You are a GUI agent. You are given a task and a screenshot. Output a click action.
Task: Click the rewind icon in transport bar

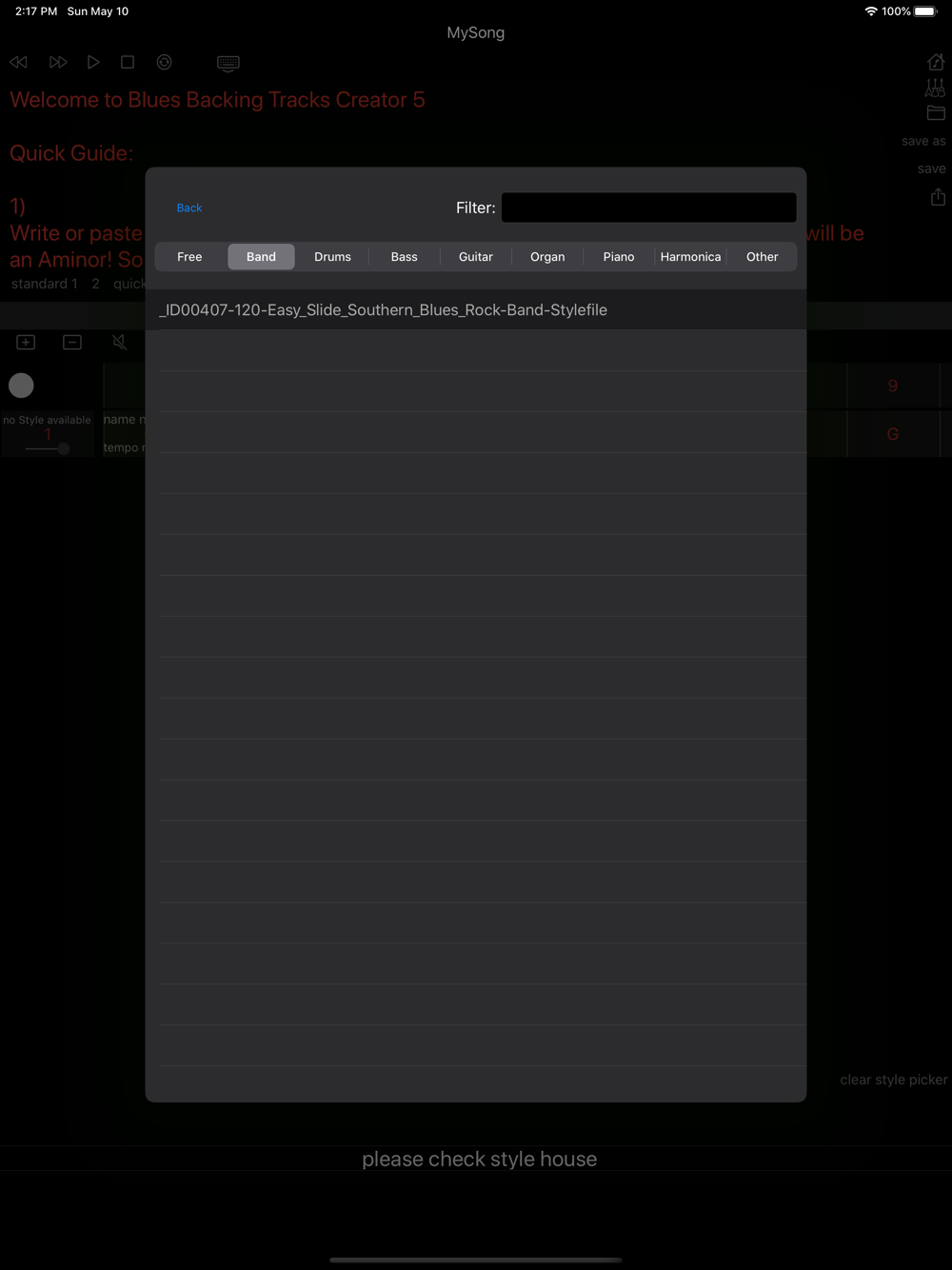click(x=18, y=62)
